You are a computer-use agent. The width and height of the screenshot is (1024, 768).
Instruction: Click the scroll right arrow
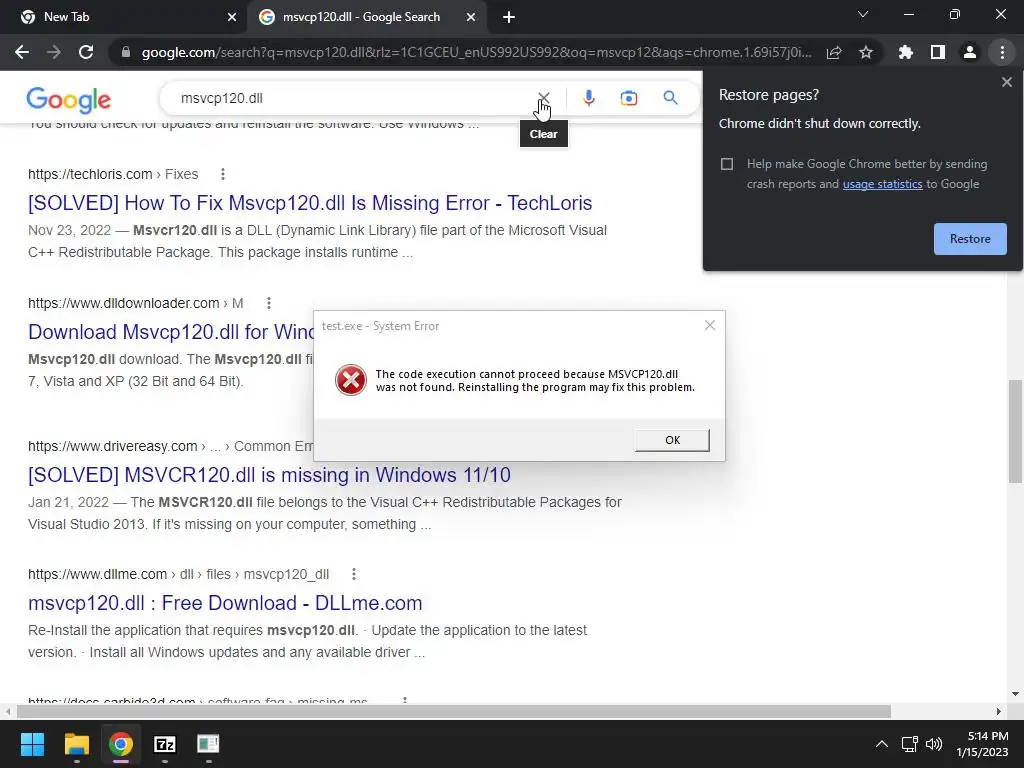pyautogui.click(x=999, y=711)
